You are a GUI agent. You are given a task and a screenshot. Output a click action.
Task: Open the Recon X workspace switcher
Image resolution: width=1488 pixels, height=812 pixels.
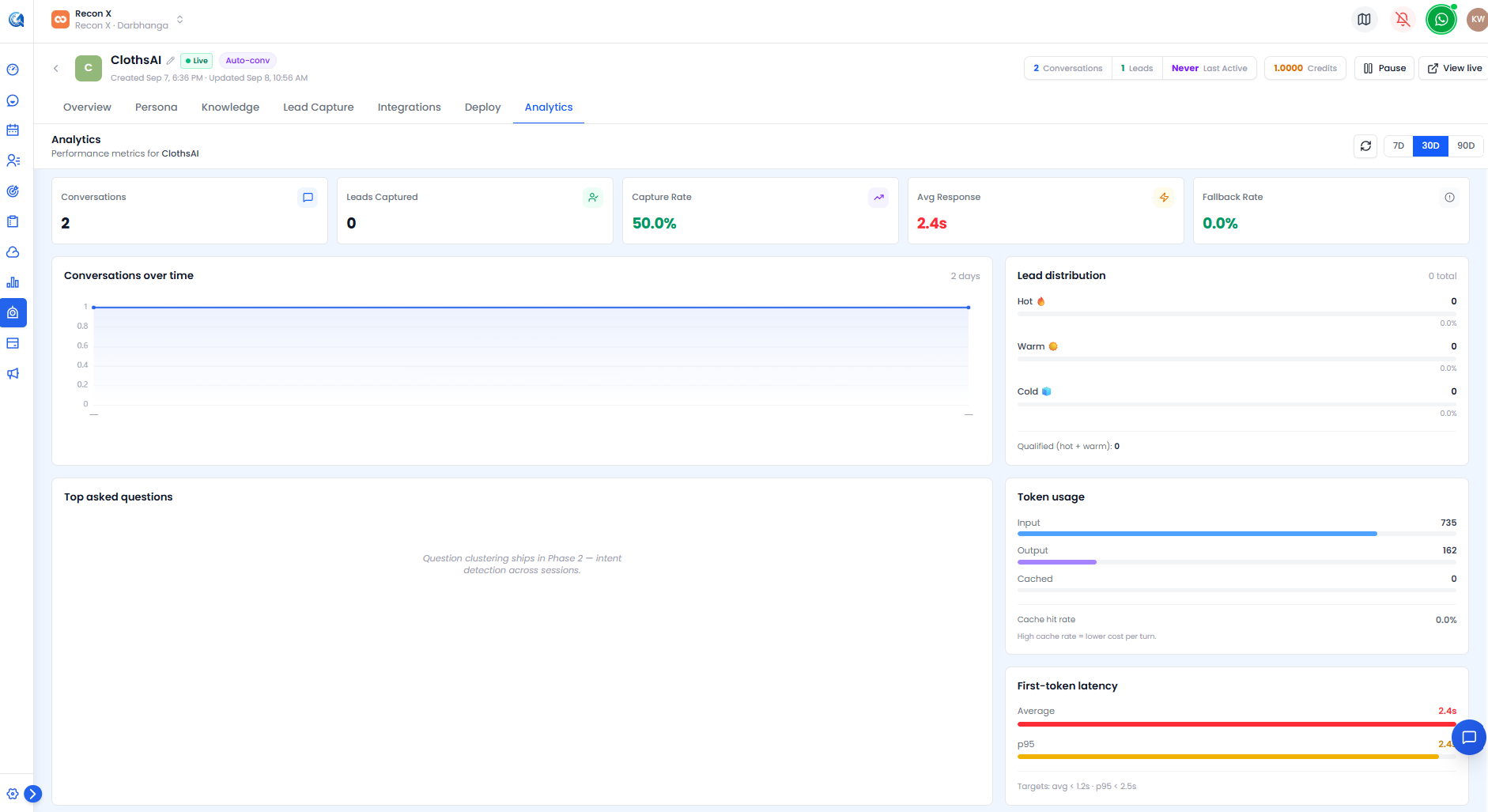(x=117, y=20)
